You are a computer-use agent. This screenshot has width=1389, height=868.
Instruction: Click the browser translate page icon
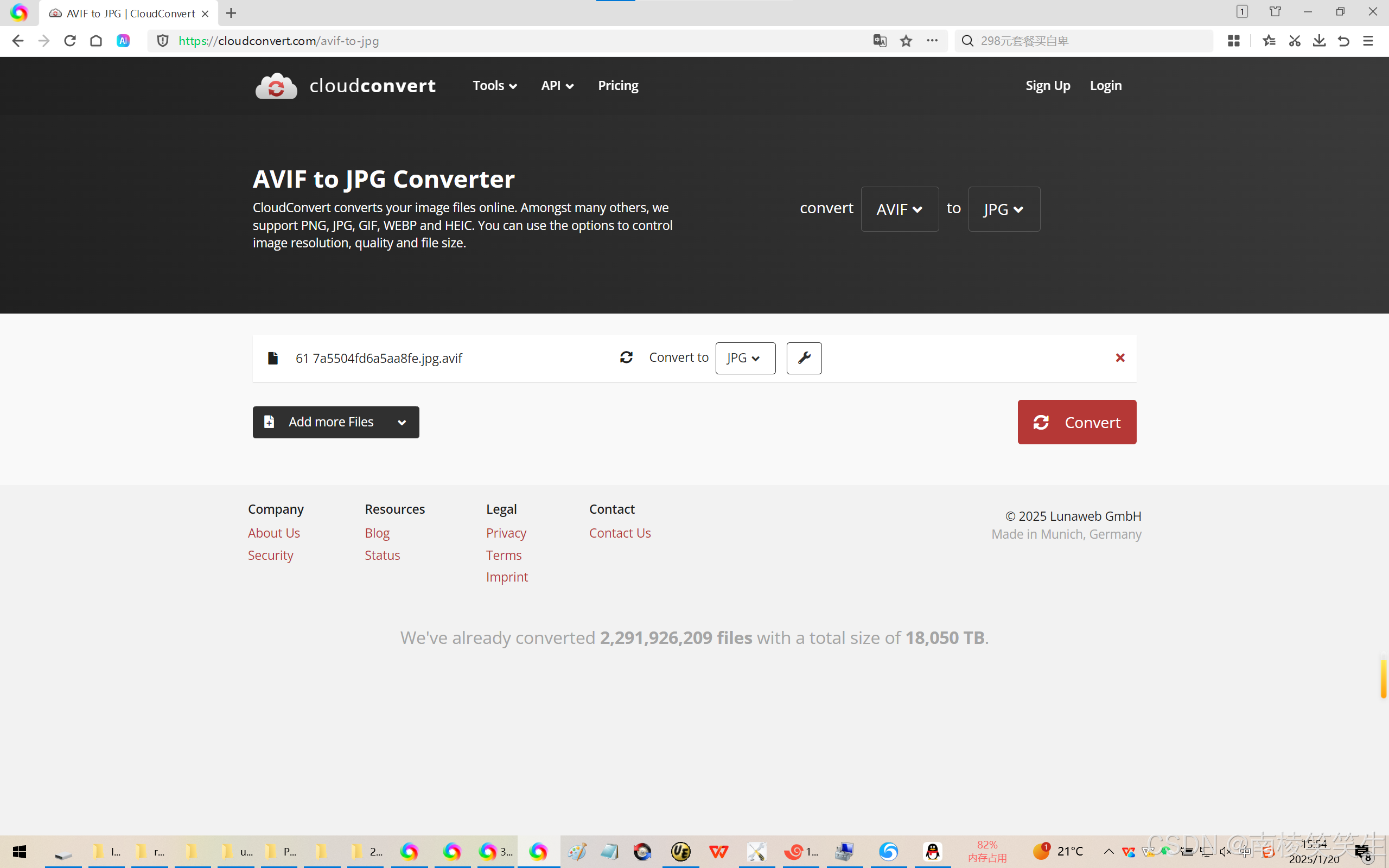pos(880,41)
